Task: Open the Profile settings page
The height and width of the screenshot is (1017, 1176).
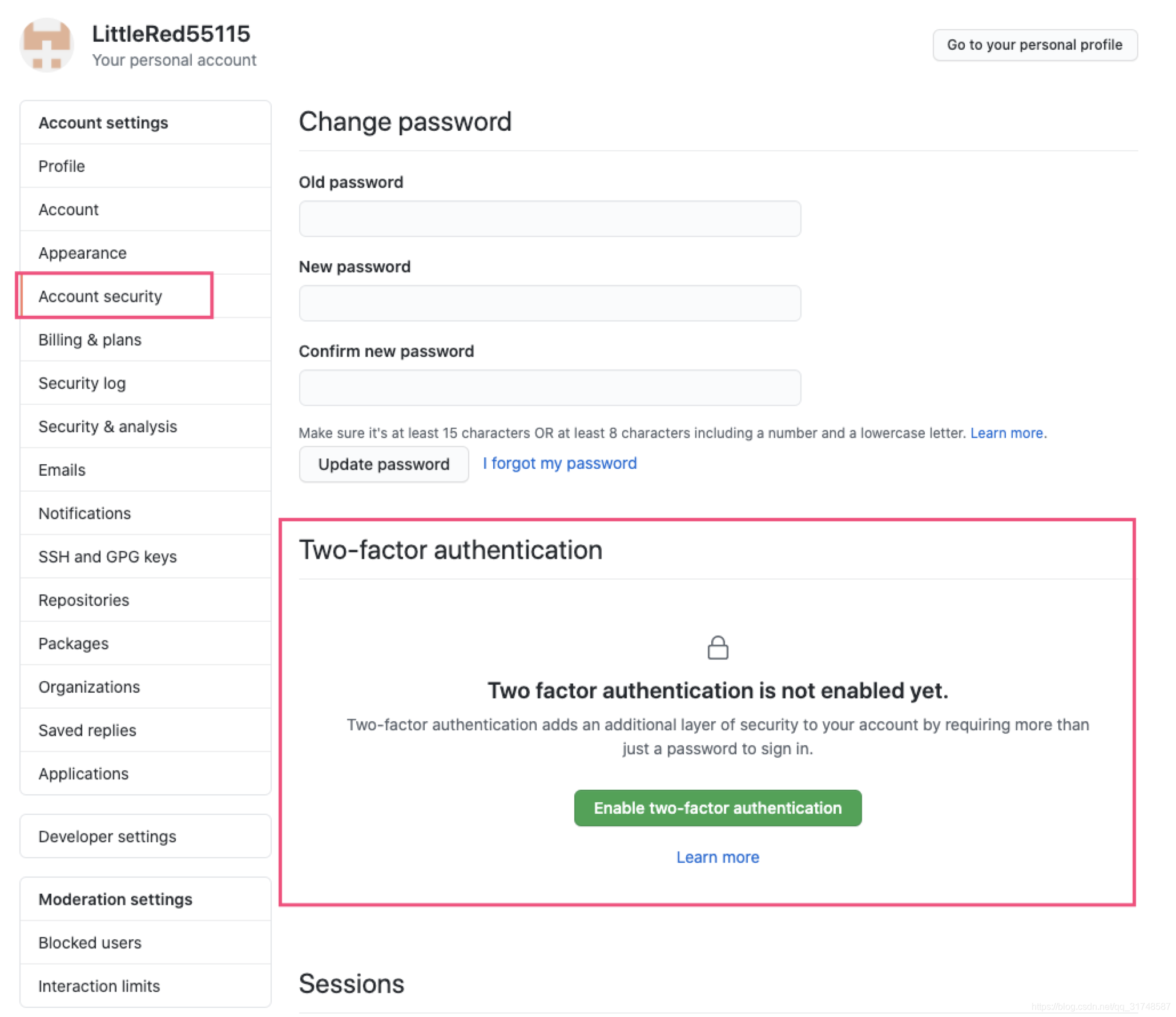Action: click(62, 166)
